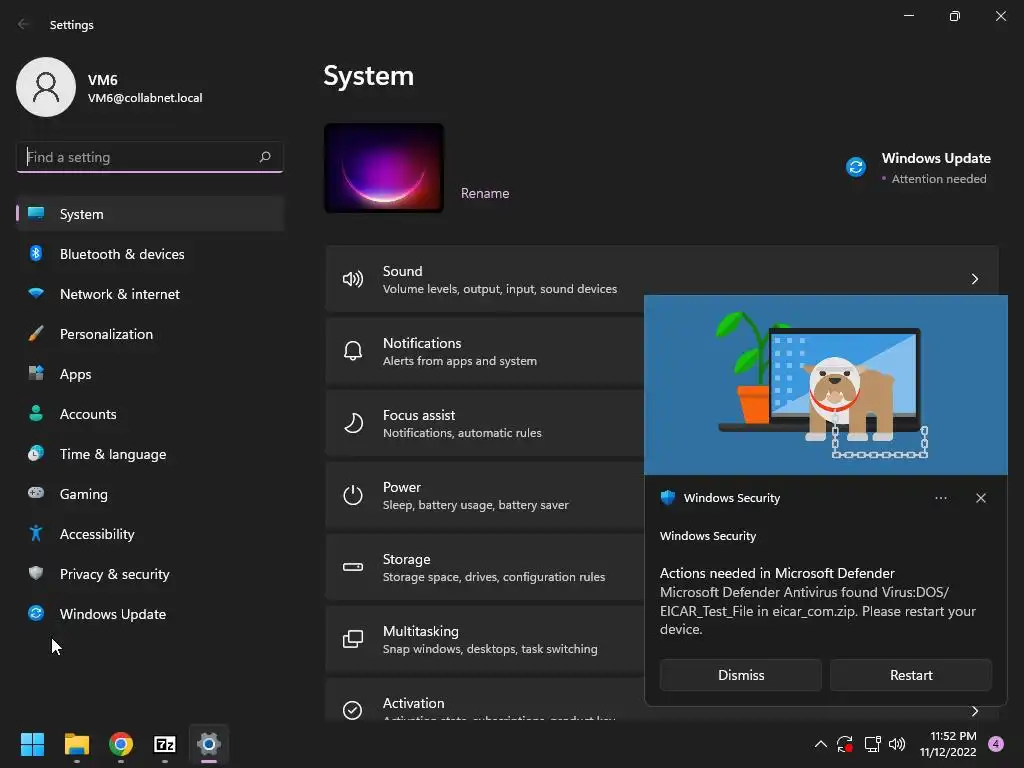Click the Defender virus found message text
The height and width of the screenshot is (768, 1024).
[818, 611]
